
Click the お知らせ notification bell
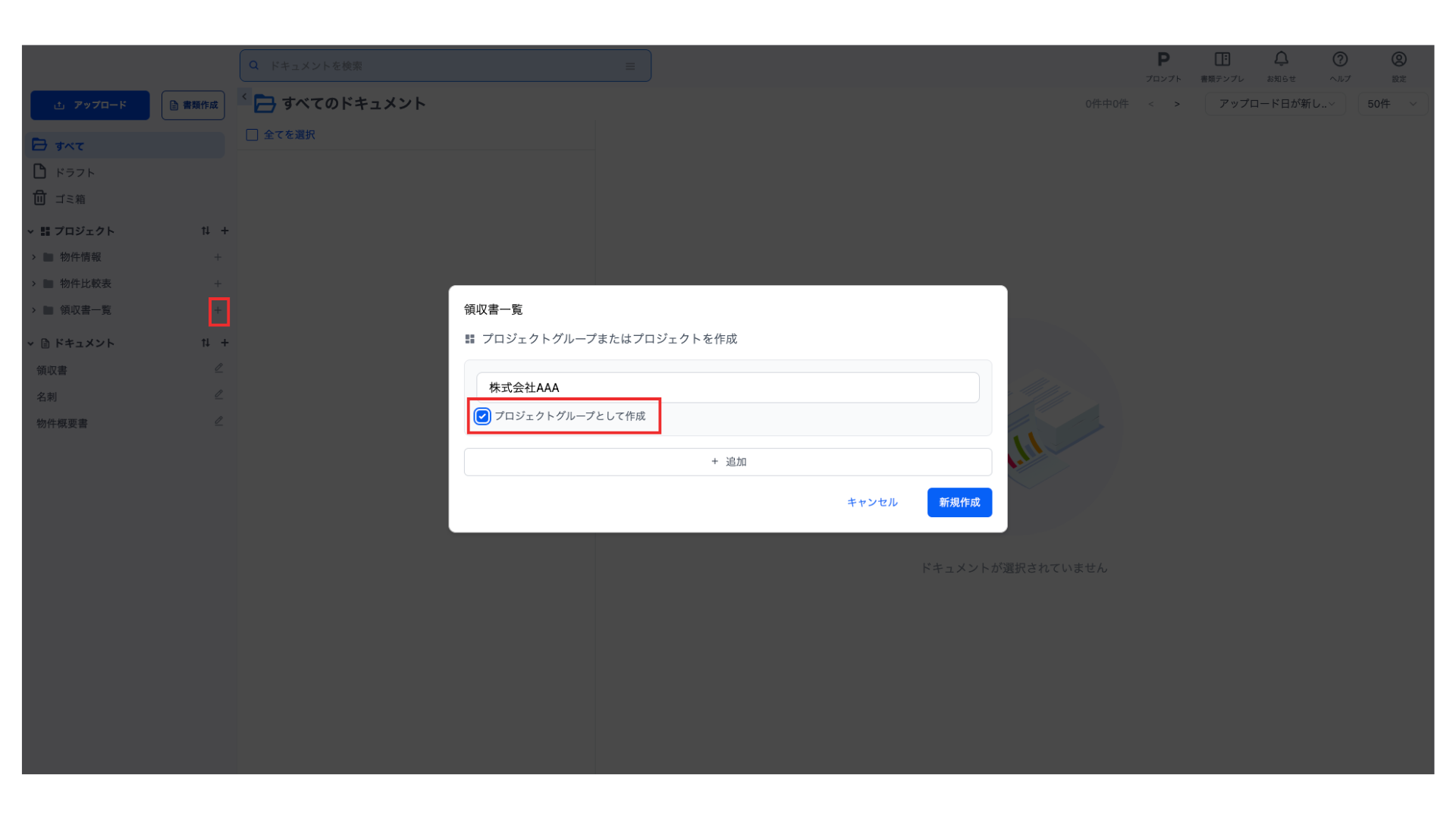tap(1281, 65)
